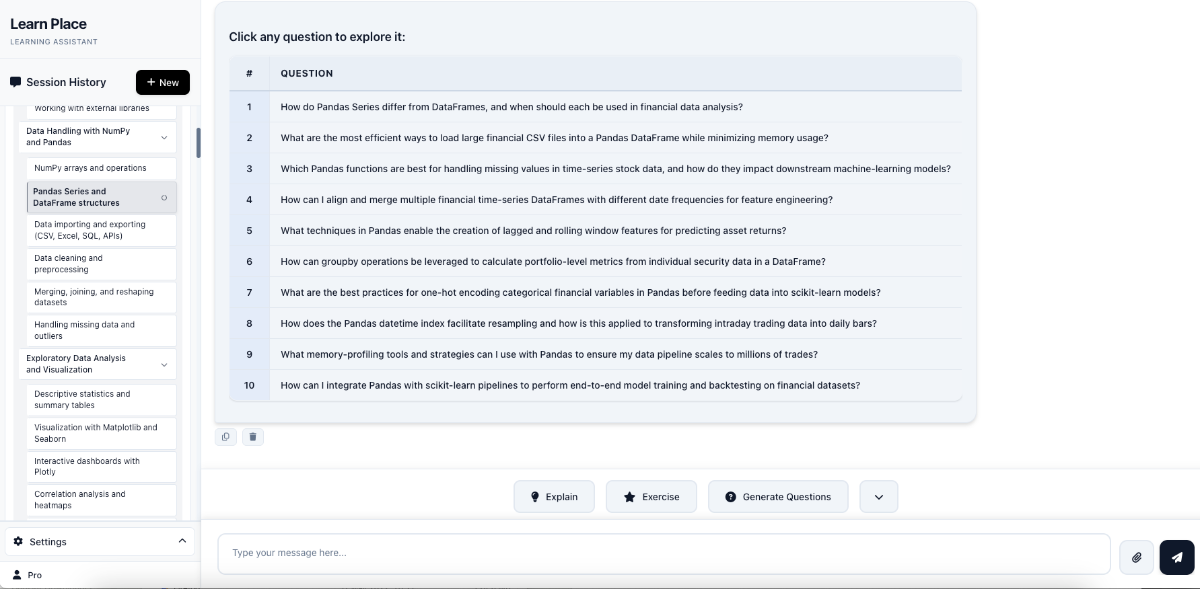Click the Session History chat bubble icon

pyautogui.click(x=14, y=81)
